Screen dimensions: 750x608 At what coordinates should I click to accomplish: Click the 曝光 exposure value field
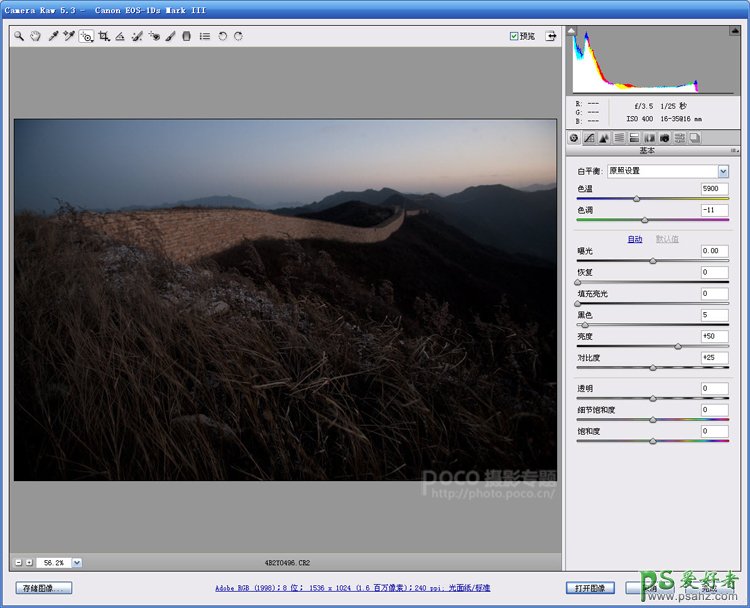[x=714, y=251]
